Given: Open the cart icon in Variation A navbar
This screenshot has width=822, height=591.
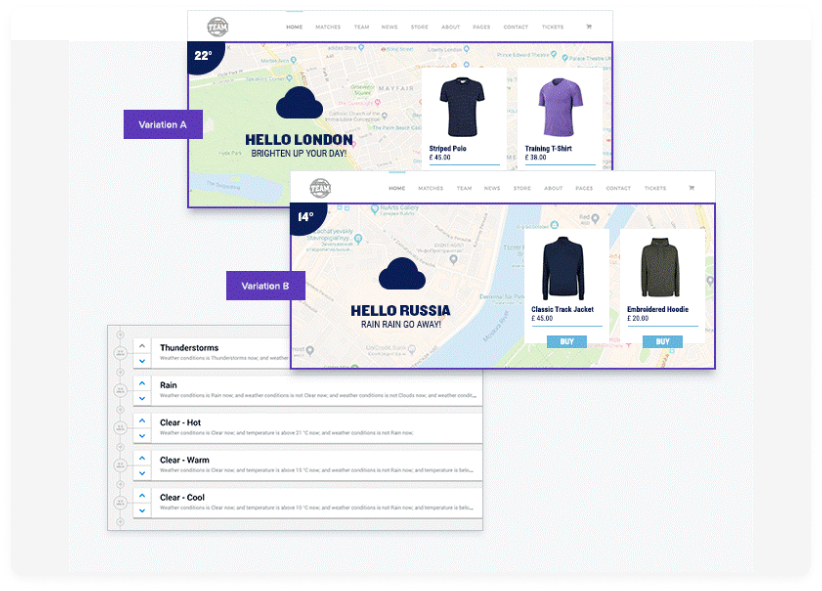Looking at the screenshot, I should [589, 27].
